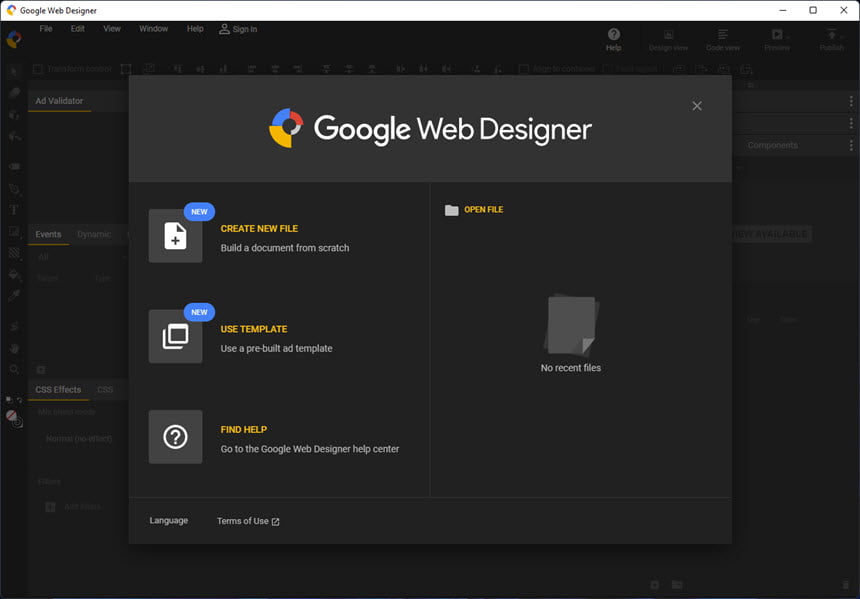Click the Publish icon in top toolbar

[831, 35]
